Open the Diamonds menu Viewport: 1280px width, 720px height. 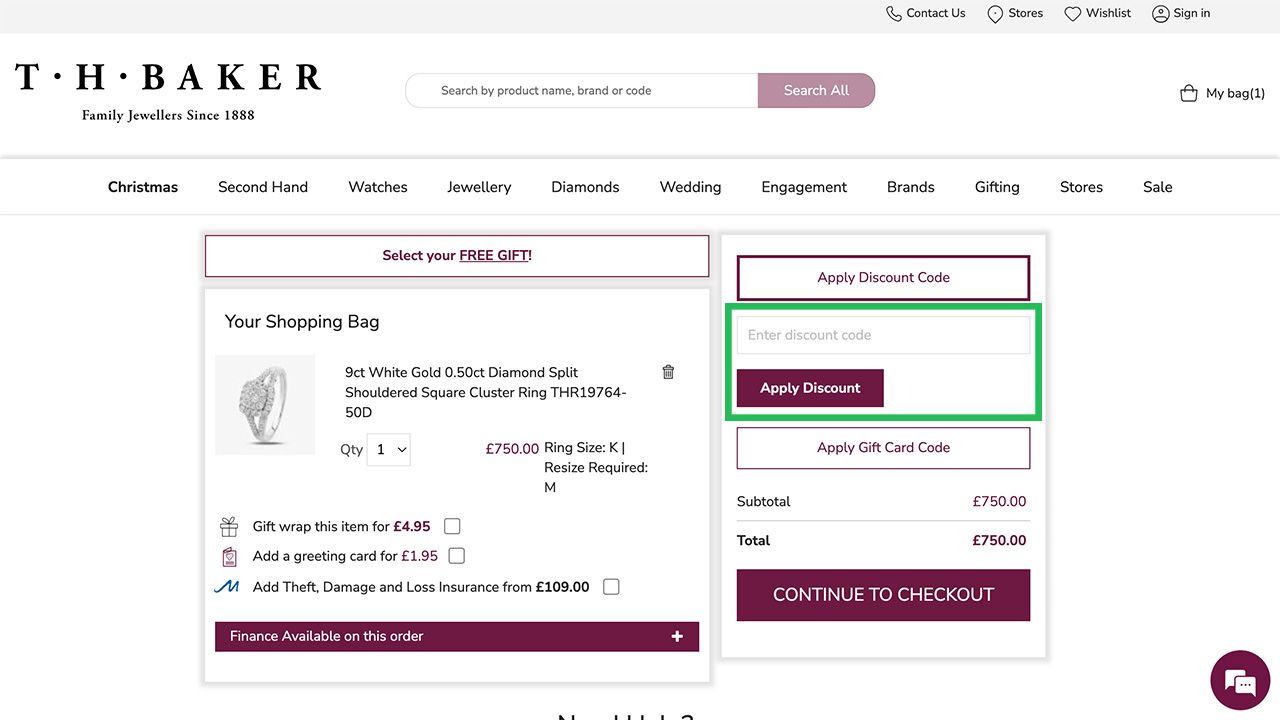585,187
